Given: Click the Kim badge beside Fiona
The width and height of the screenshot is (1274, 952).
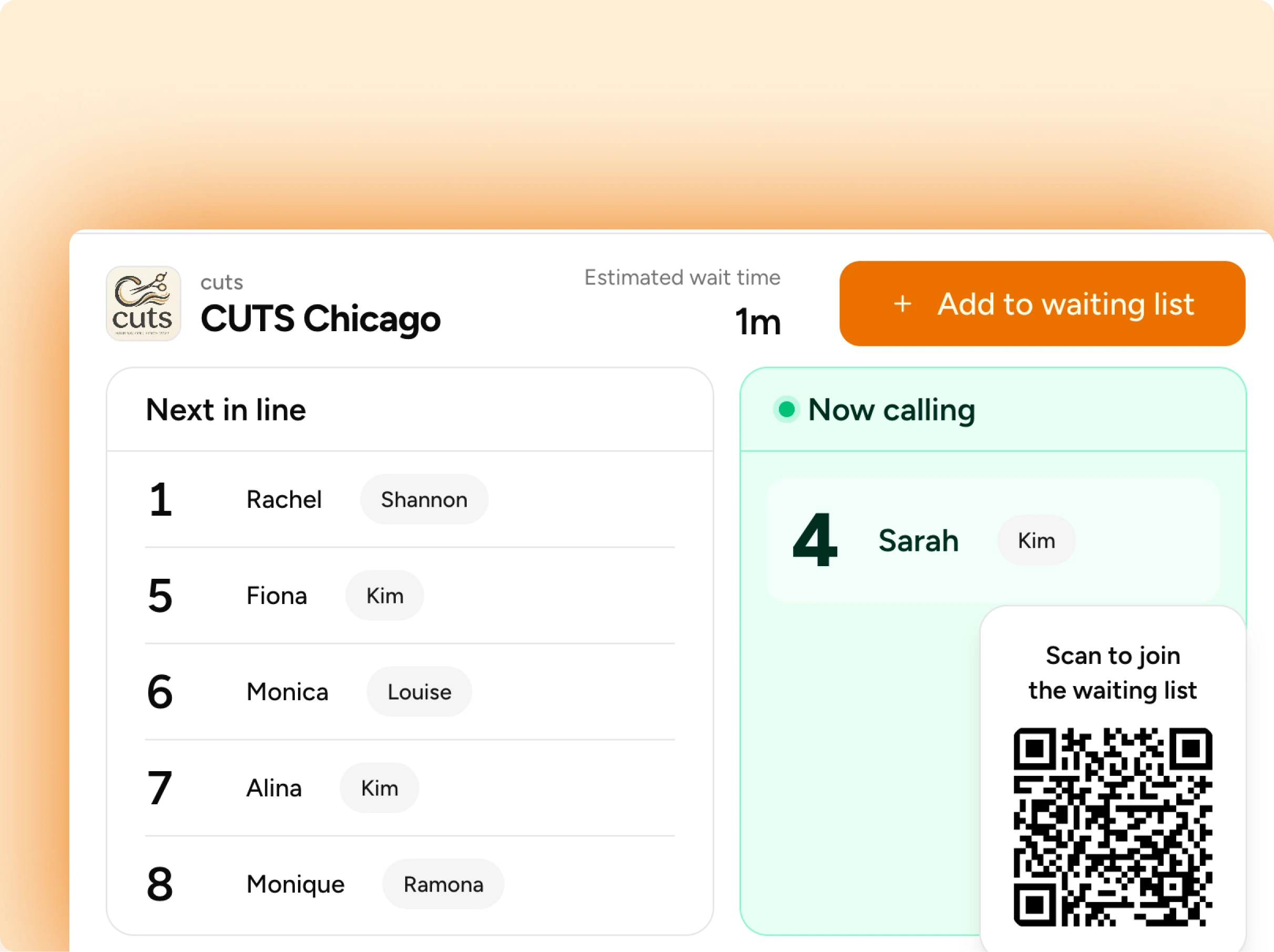Looking at the screenshot, I should [384, 596].
